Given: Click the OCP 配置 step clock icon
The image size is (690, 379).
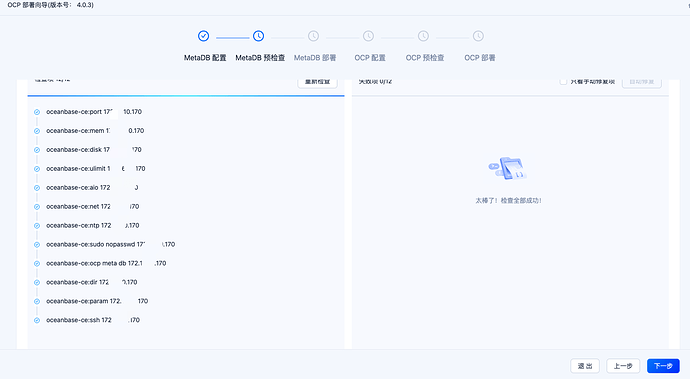Looking at the screenshot, I should tap(368, 36).
